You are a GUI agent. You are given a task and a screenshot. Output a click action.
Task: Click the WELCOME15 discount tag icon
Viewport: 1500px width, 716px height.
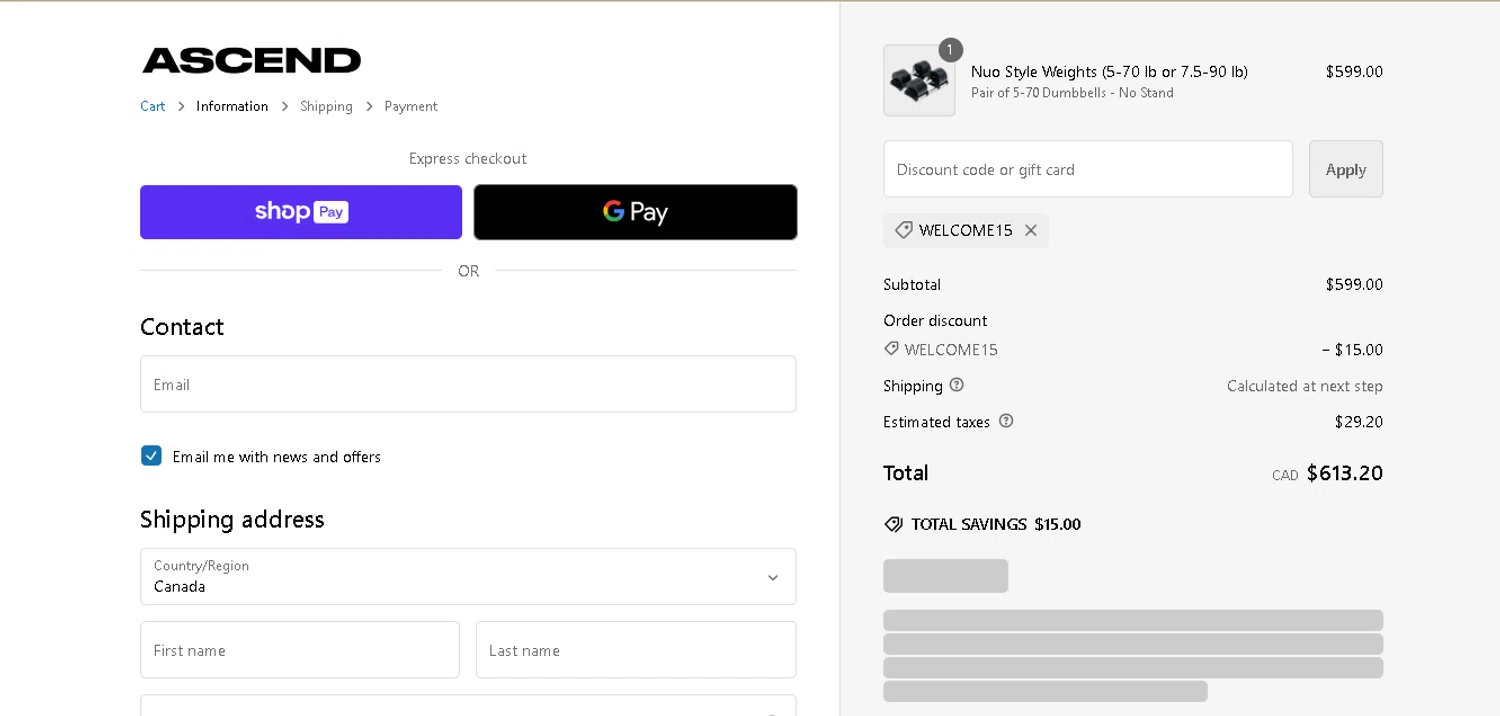(x=904, y=231)
